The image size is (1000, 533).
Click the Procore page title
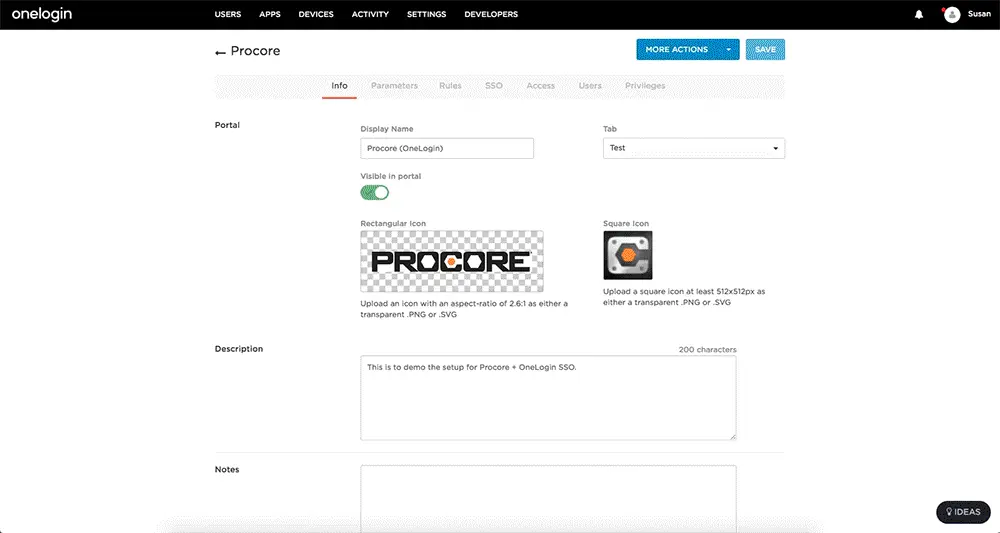tap(255, 51)
